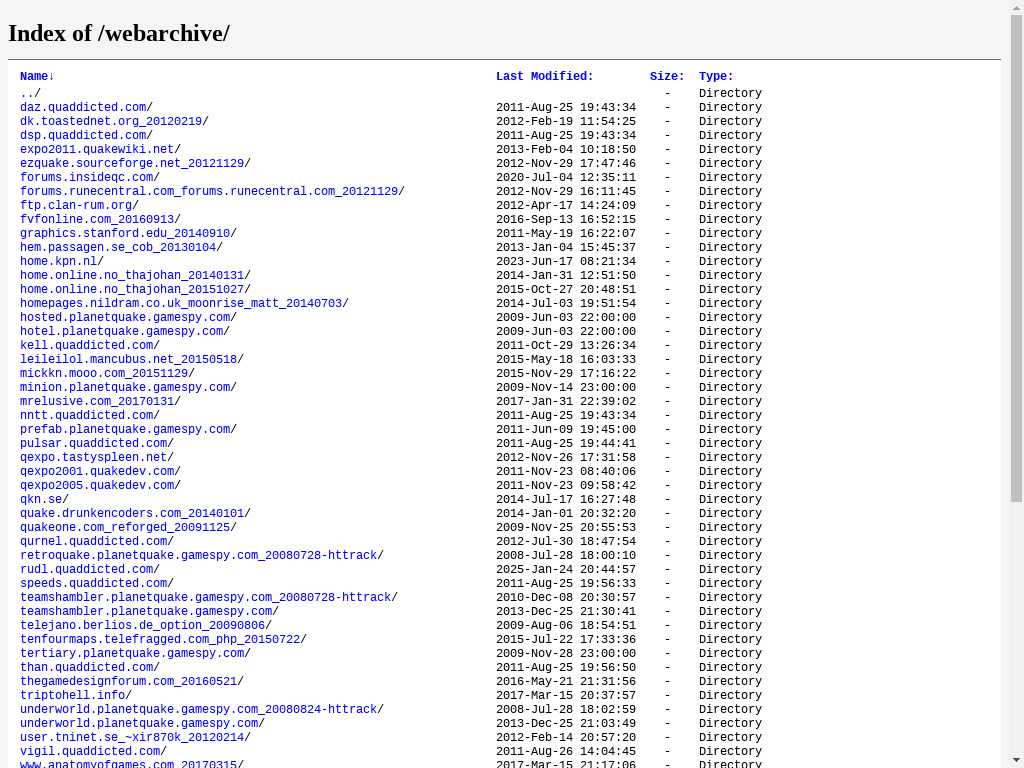Open fvfonline.com_20160913 directory
The height and width of the screenshot is (768, 1024).
click(97, 219)
